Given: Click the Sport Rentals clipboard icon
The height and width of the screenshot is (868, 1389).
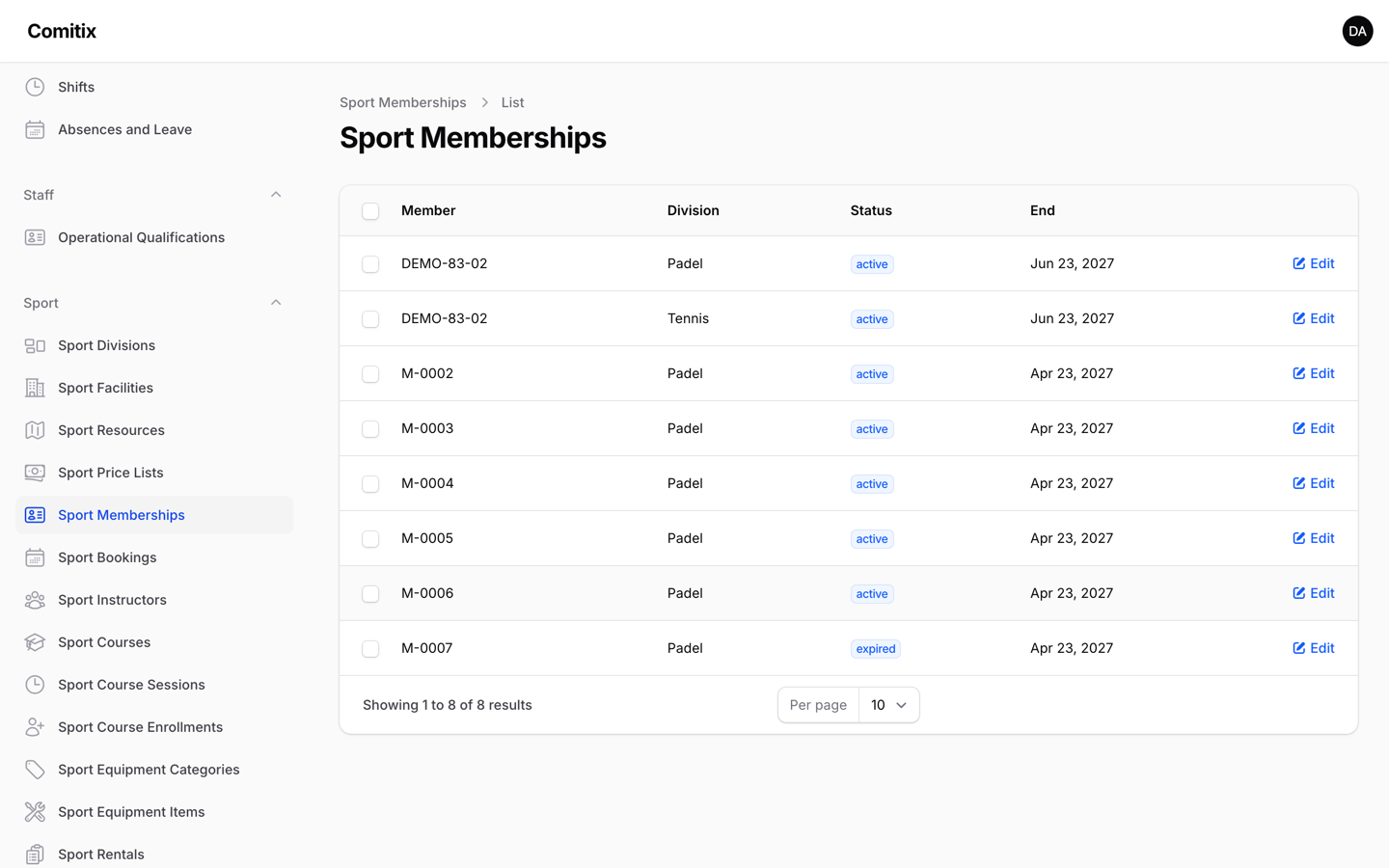Looking at the screenshot, I should click(x=35, y=854).
